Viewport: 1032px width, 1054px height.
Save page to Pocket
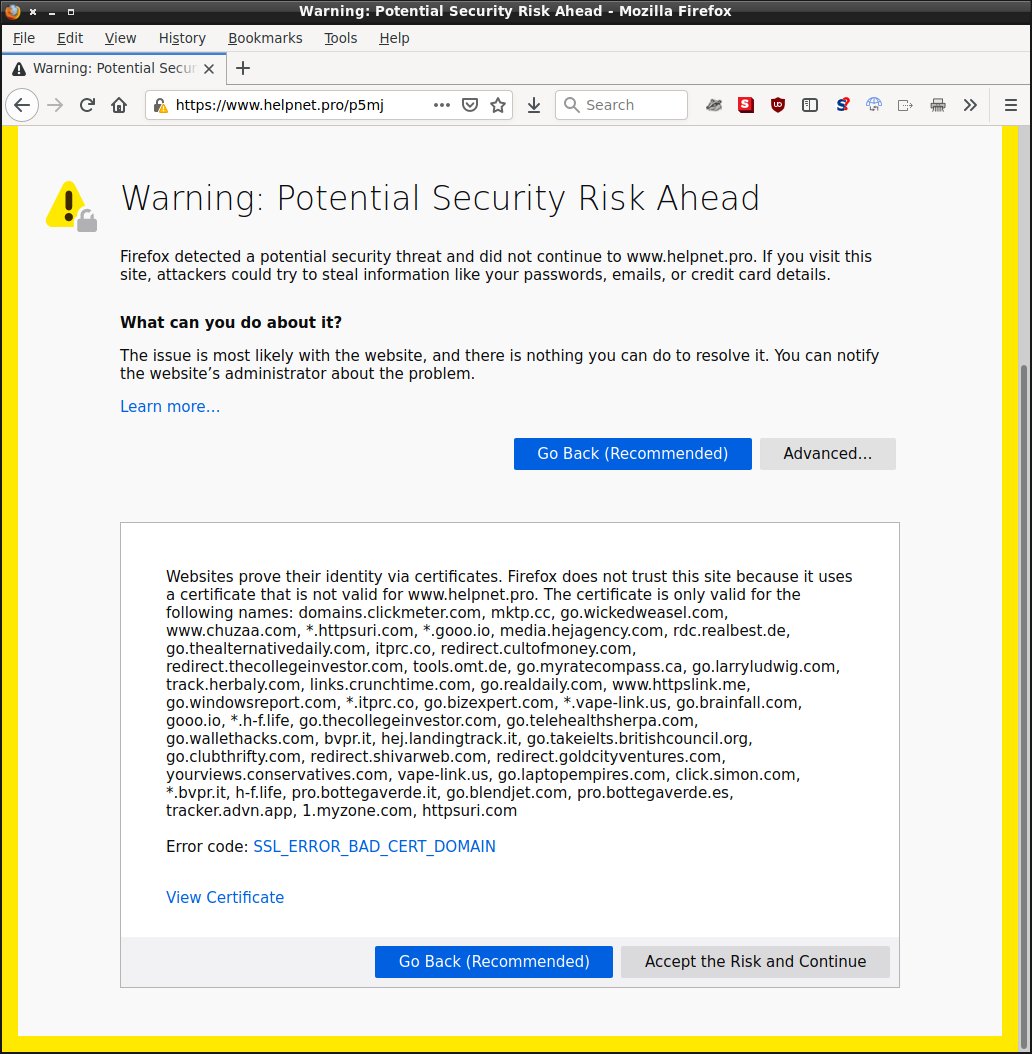click(x=470, y=105)
